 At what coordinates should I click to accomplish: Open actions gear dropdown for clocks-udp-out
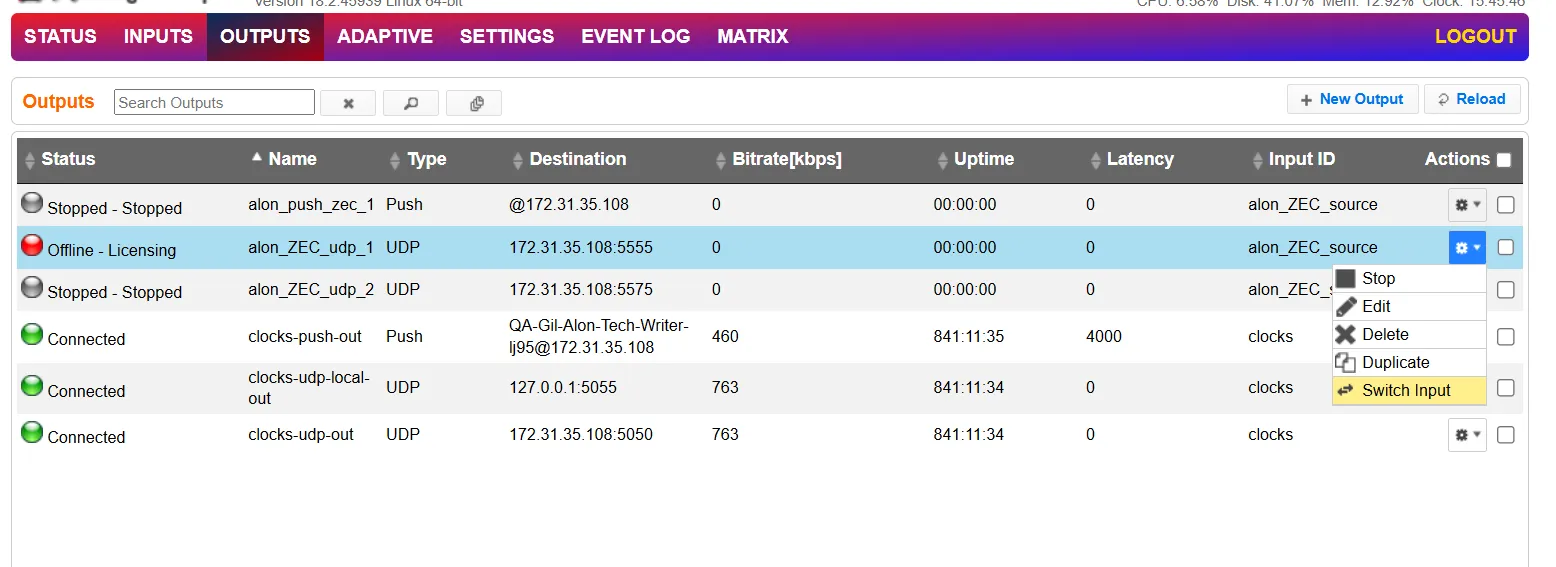1467,435
